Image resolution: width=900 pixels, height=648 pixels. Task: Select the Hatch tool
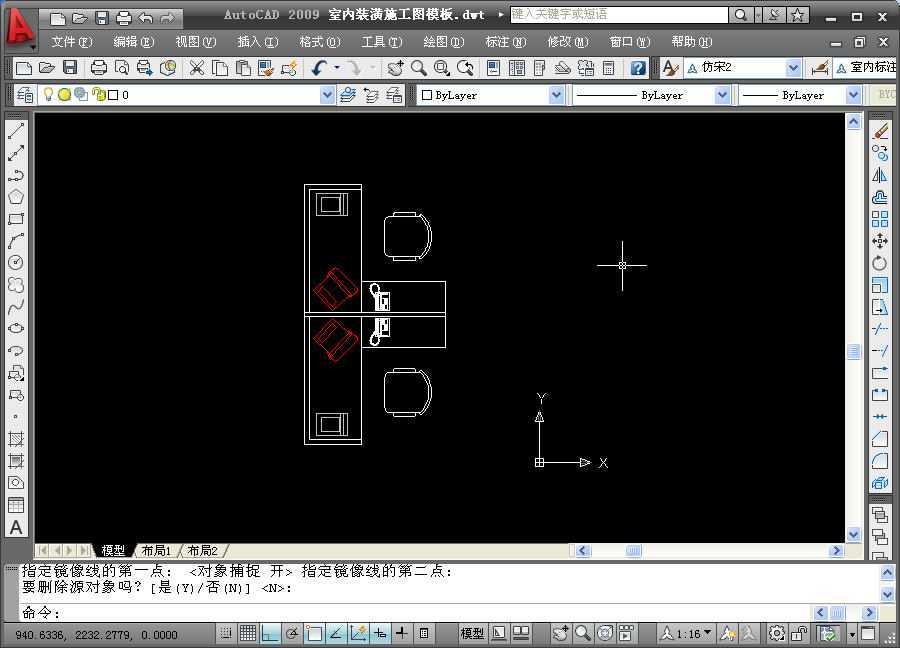coord(16,439)
